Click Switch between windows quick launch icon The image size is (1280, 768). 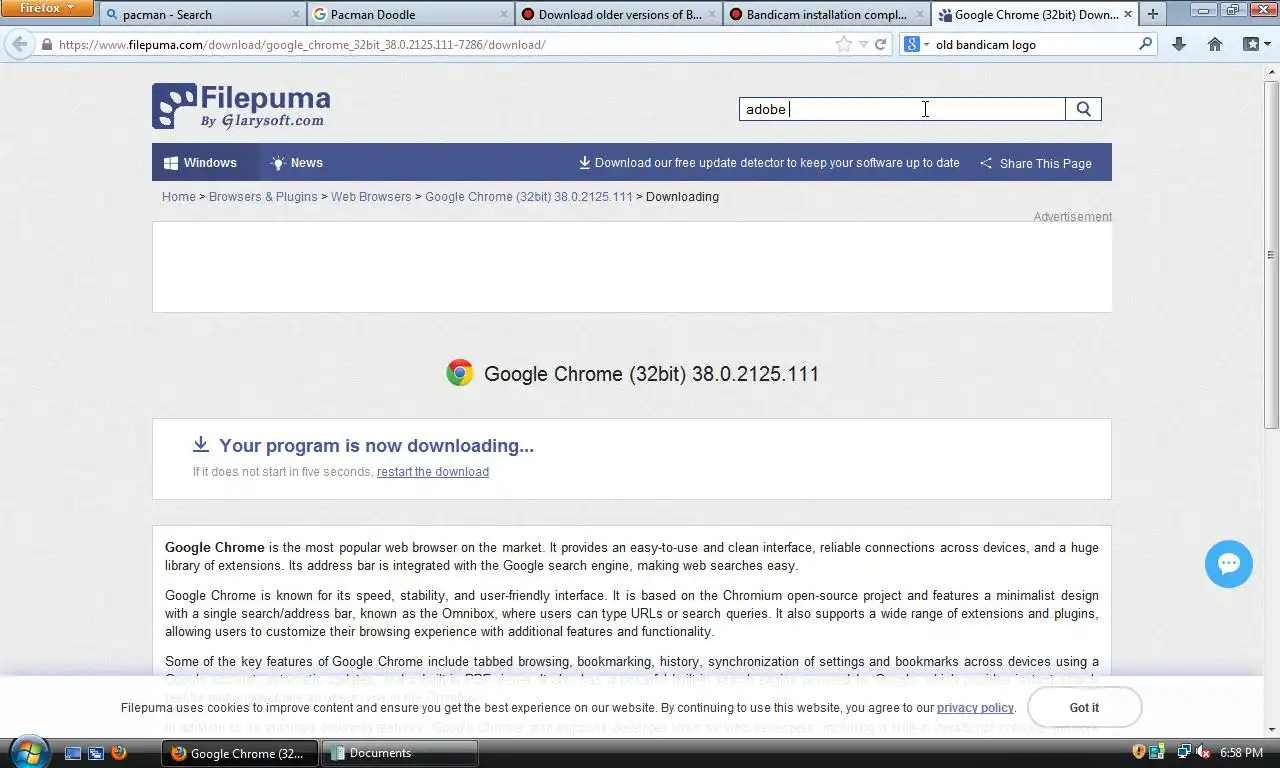[96, 753]
